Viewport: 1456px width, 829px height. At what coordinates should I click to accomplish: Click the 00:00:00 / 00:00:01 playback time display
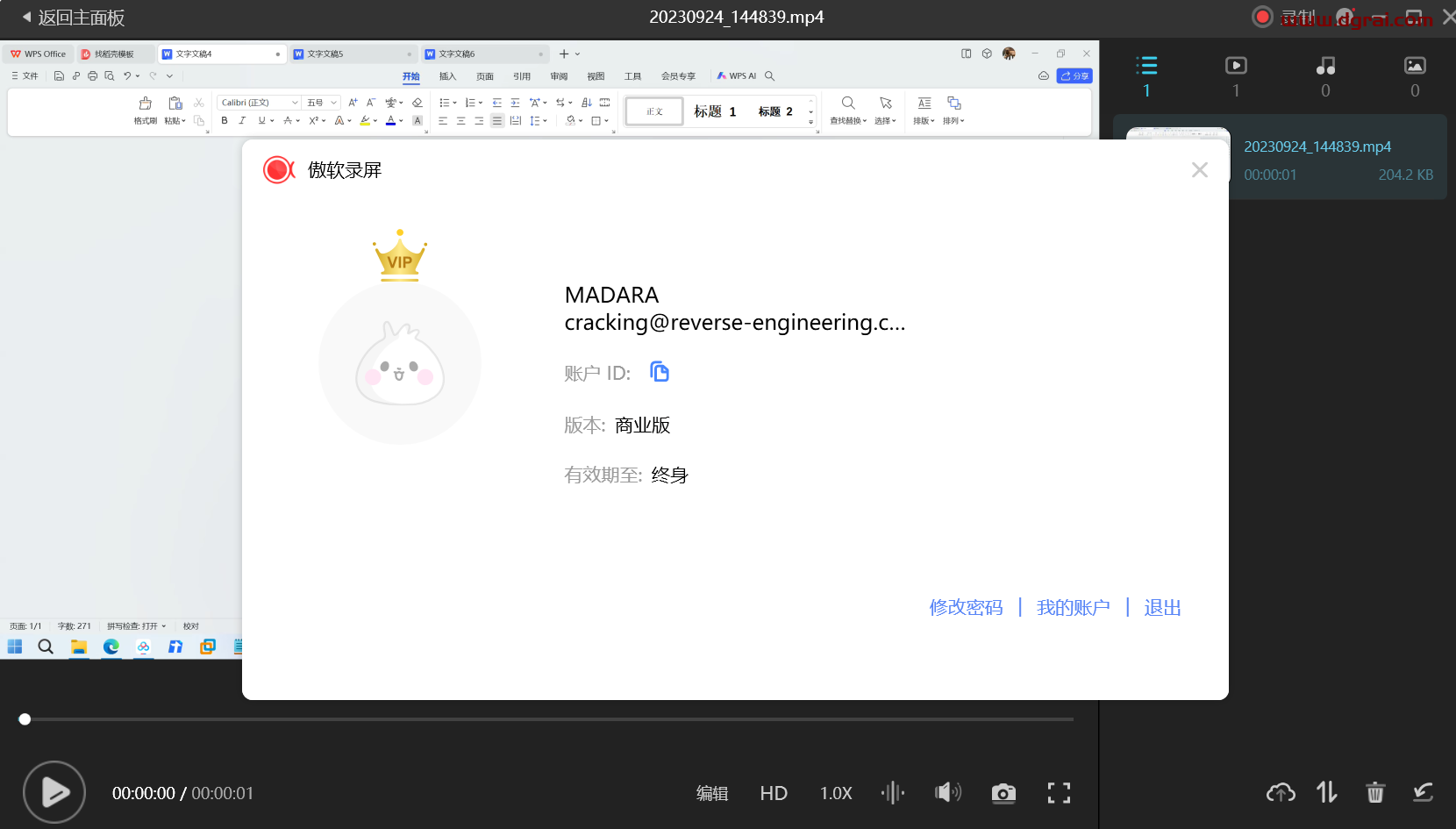pyautogui.click(x=182, y=793)
